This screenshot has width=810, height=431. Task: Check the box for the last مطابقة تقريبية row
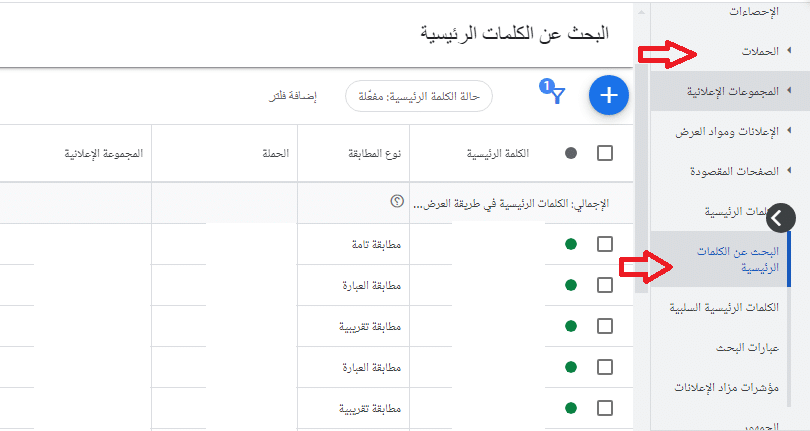605,408
